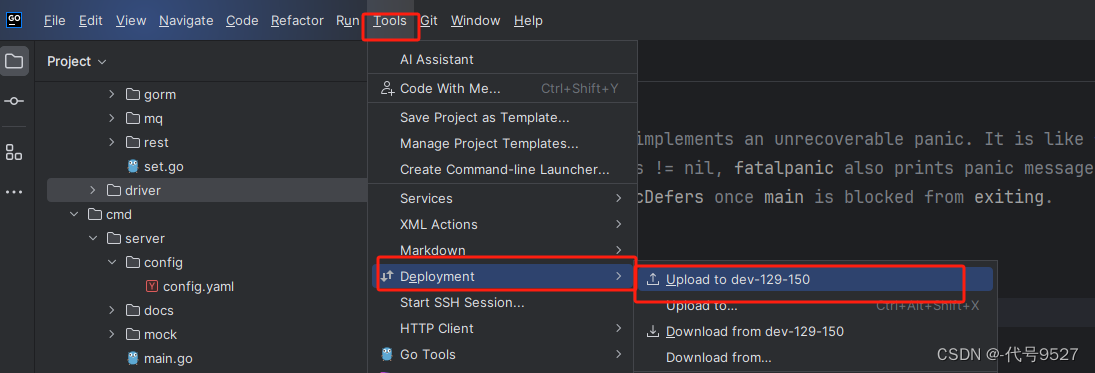Select the set.go gopher file icon
This screenshot has height=373, width=1095.
133,166
